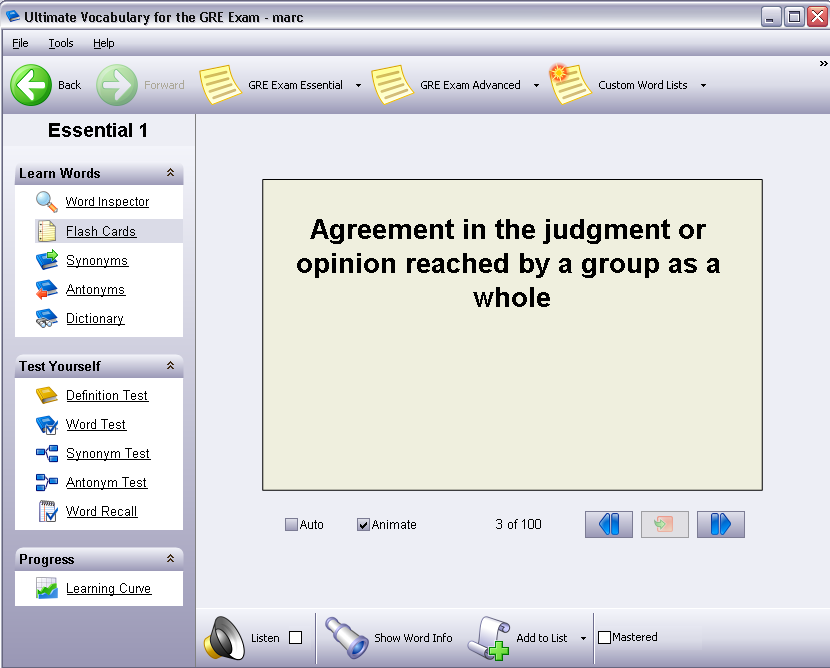Maximize the Ultimate Vocabulary window

click(795, 17)
